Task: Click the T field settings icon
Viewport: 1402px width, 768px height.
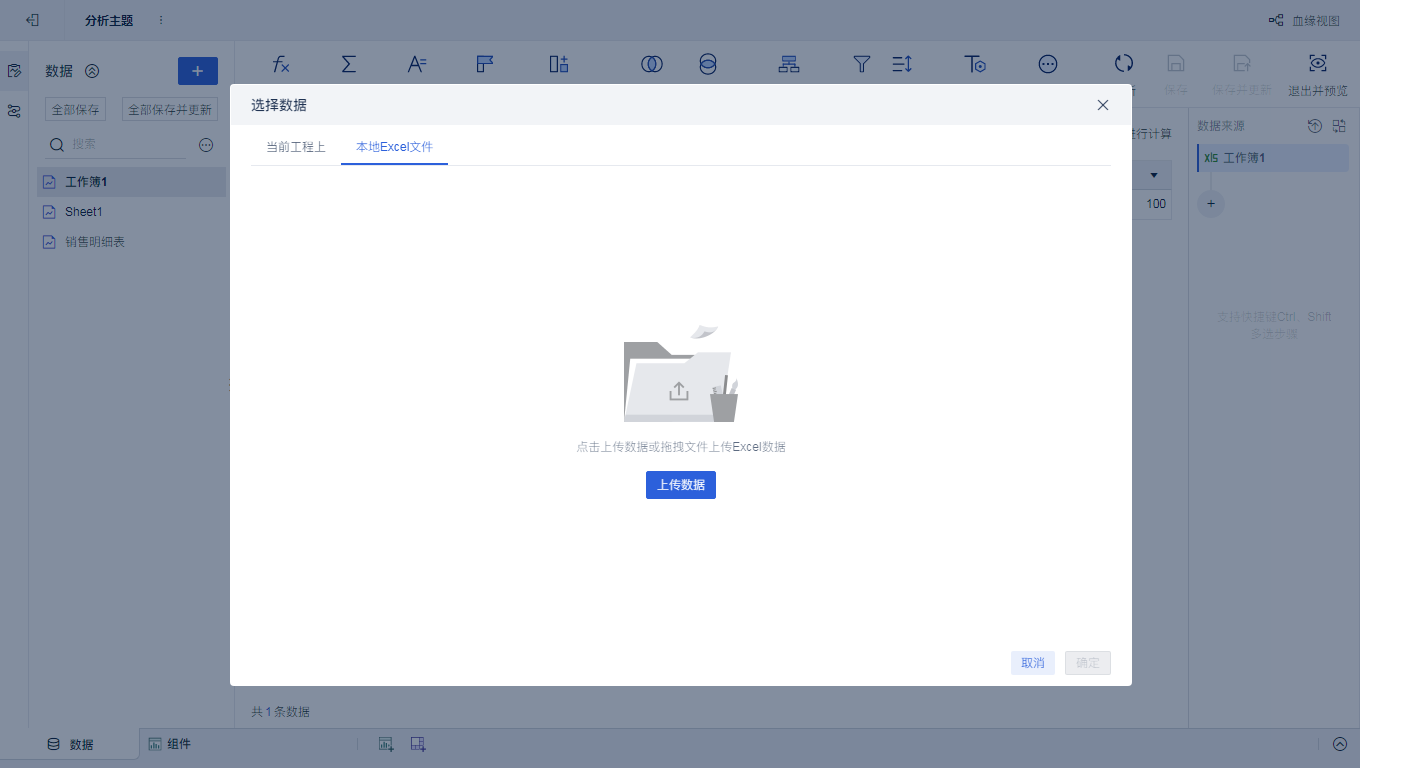Action: [975, 64]
